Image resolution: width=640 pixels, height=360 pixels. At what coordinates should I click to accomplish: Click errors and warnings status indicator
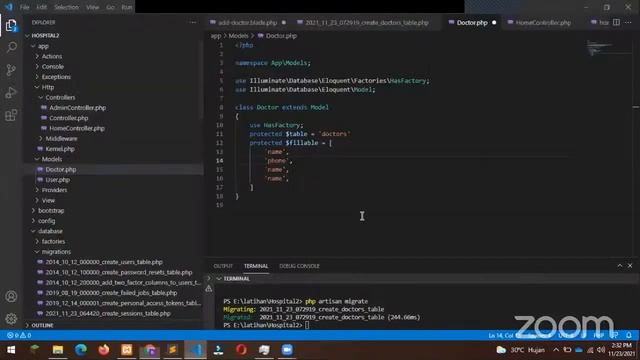pyautogui.click(x=19, y=336)
